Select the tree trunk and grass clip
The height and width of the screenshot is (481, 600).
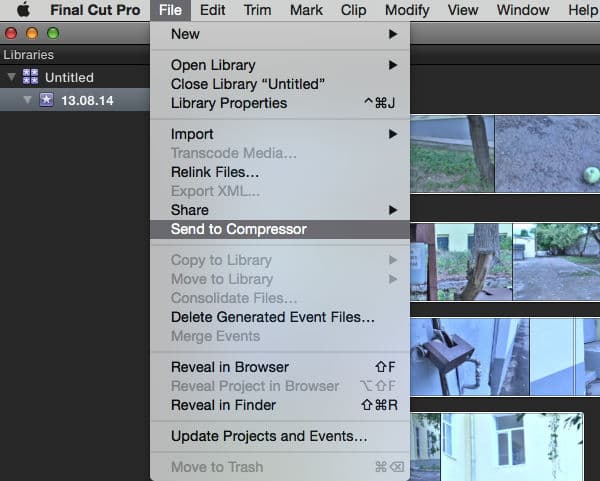pyautogui.click(x=452, y=154)
